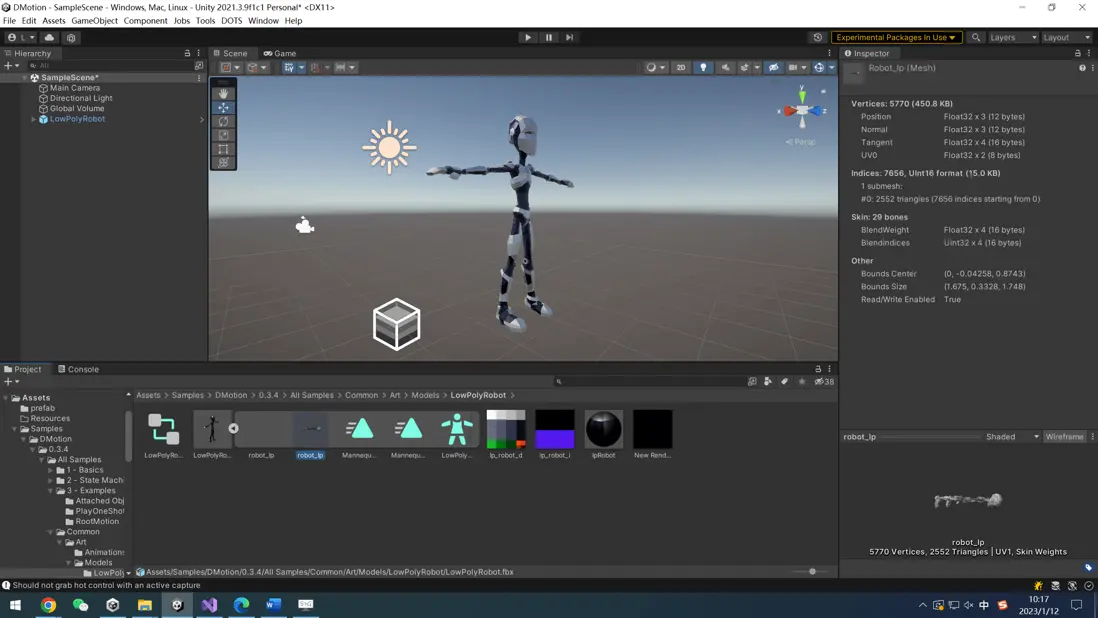Select the lpRobot material thumbnail
1098x618 pixels.
(x=604, y=430)
